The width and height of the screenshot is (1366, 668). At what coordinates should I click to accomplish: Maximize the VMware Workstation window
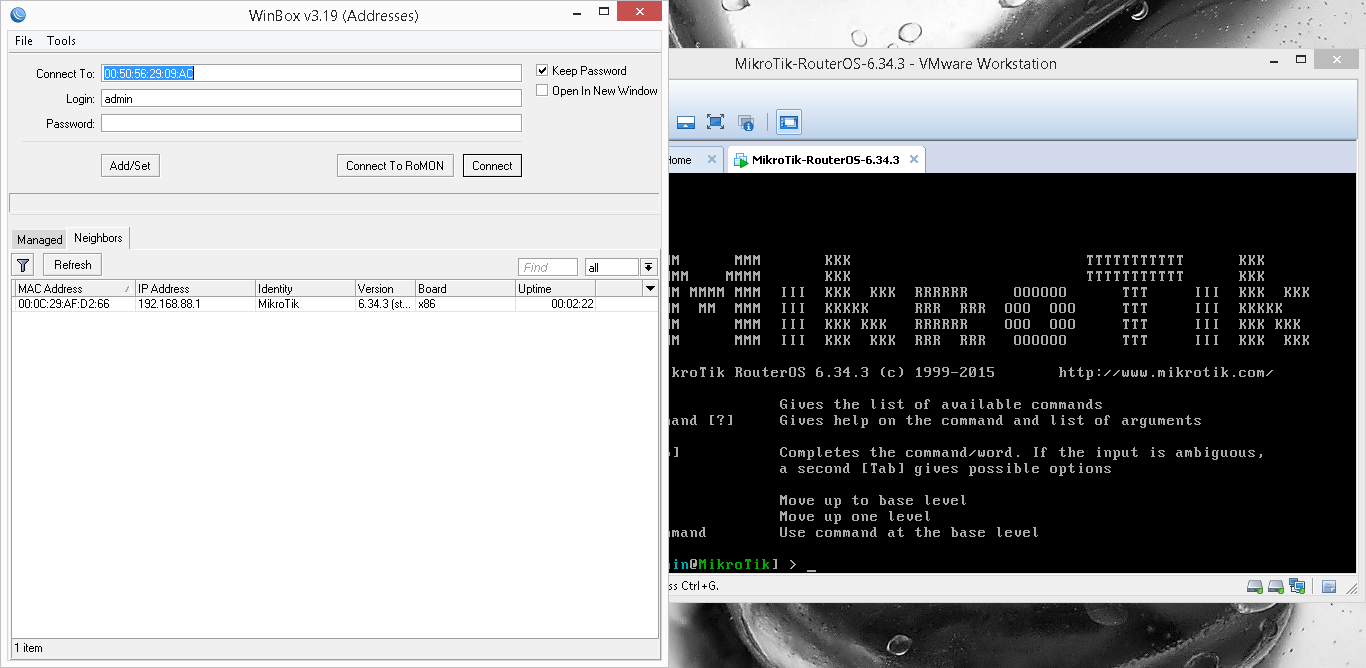(1302, 61)
